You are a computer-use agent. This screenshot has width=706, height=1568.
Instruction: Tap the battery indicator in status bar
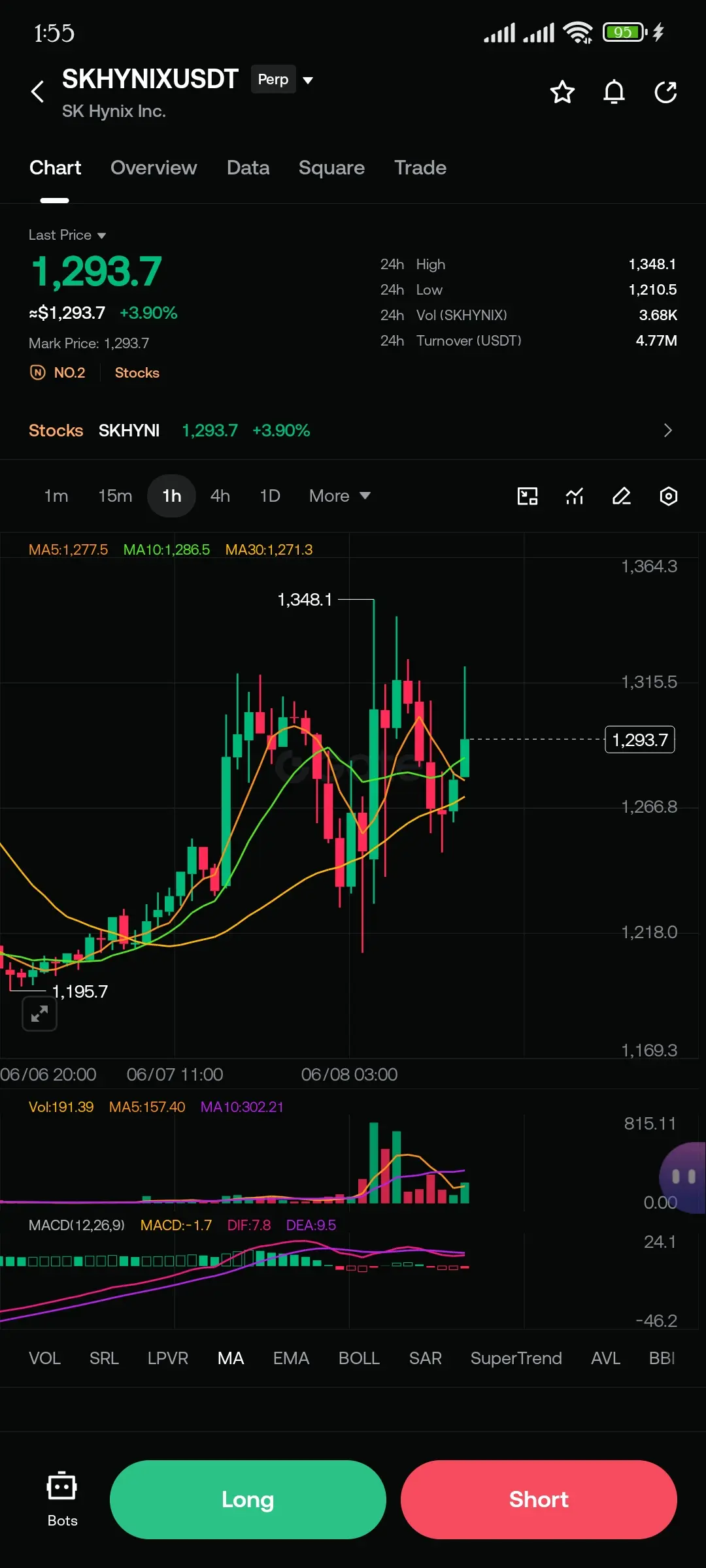tap(626, 32)
